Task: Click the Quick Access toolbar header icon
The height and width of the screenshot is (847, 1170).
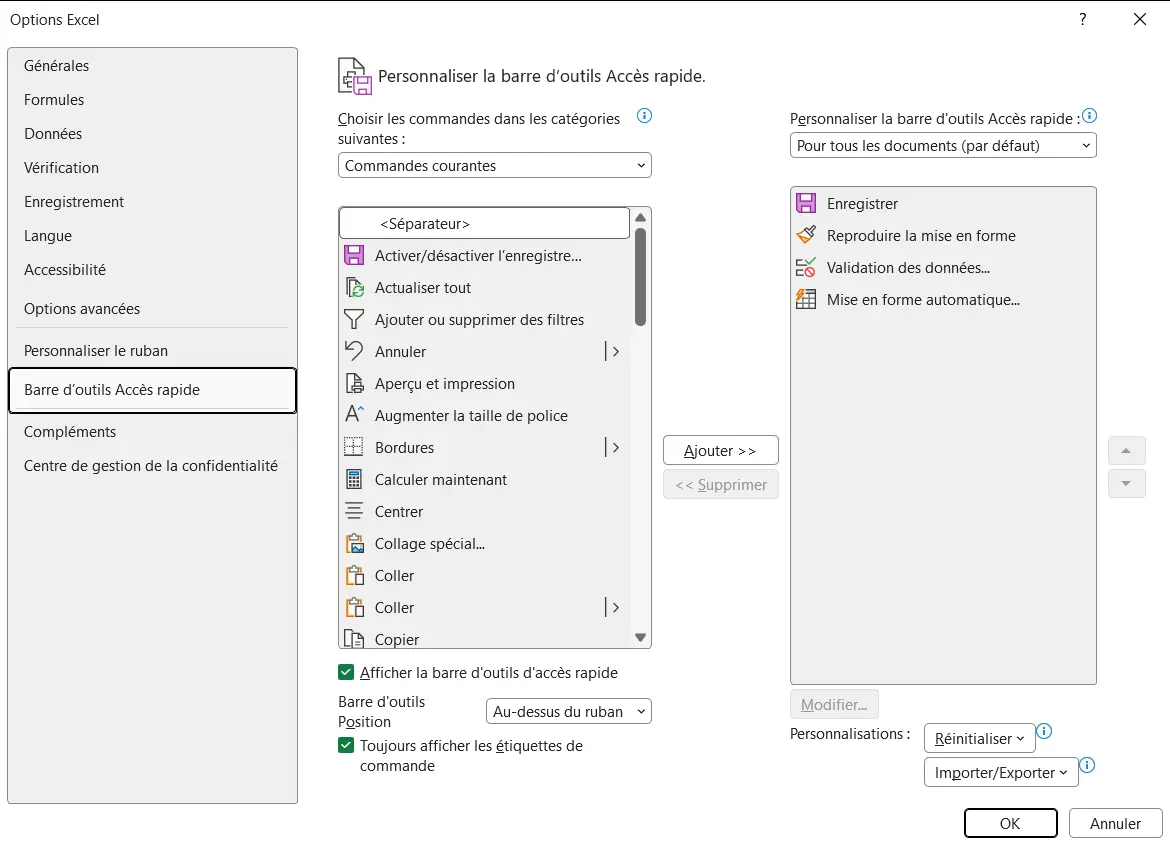Action: click(x=354, y=76)
